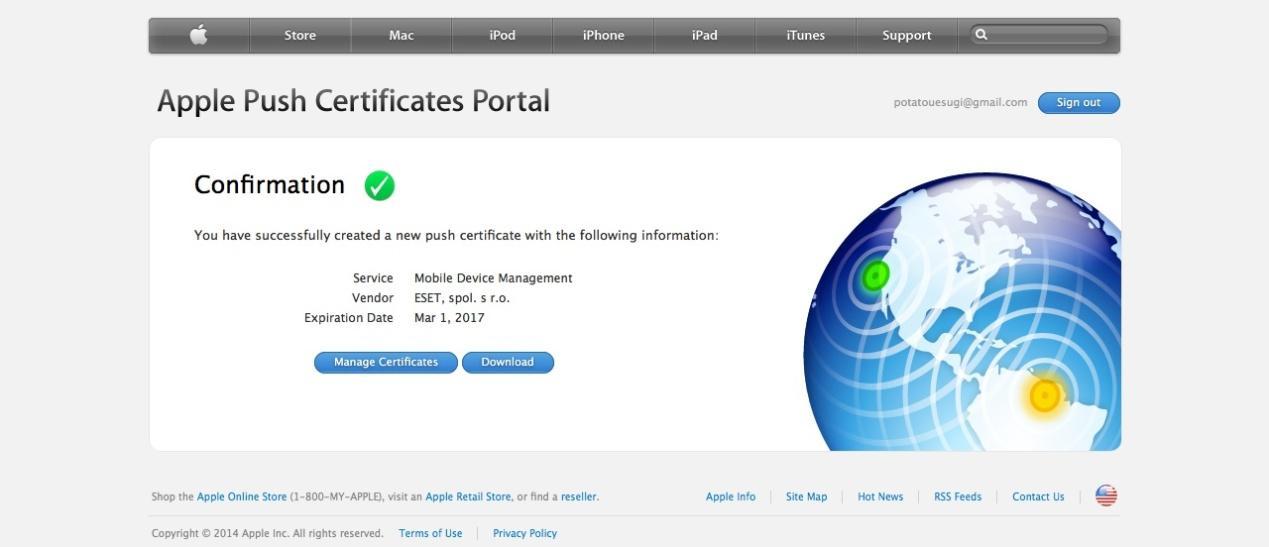Open the Mac nav item

(401, 35)
